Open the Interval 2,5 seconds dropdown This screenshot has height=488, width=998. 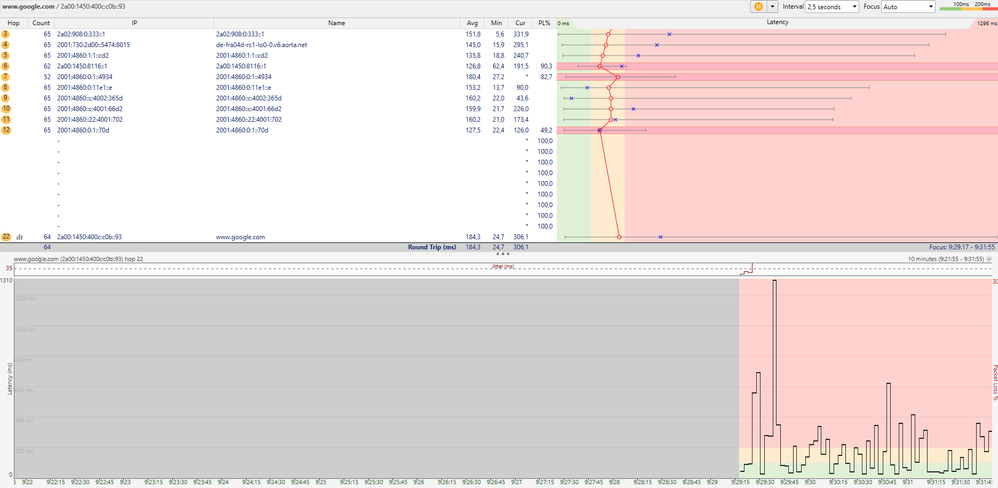pos(832,6)
